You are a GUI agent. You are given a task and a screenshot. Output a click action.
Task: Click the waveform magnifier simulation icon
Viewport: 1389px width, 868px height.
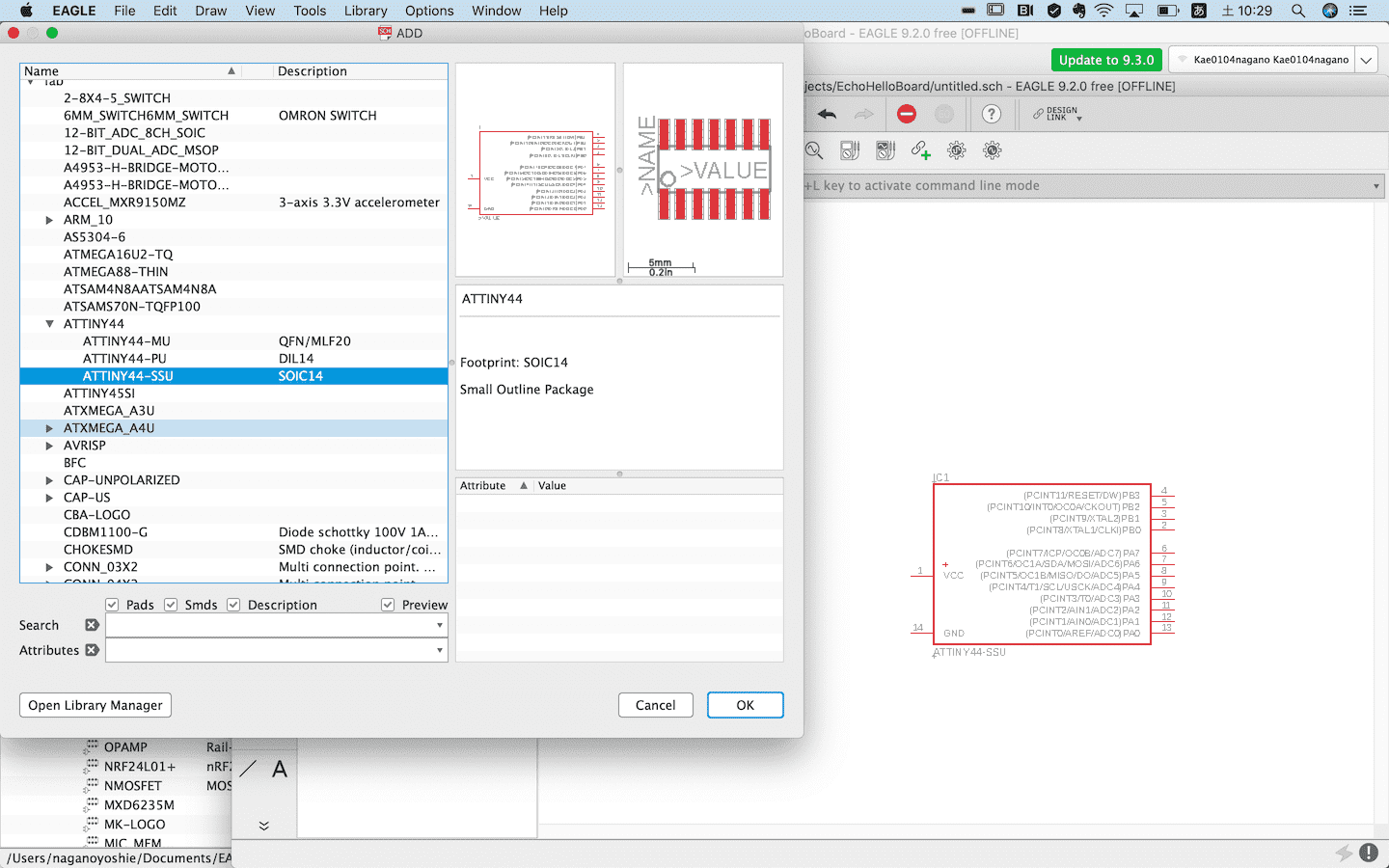814,150
